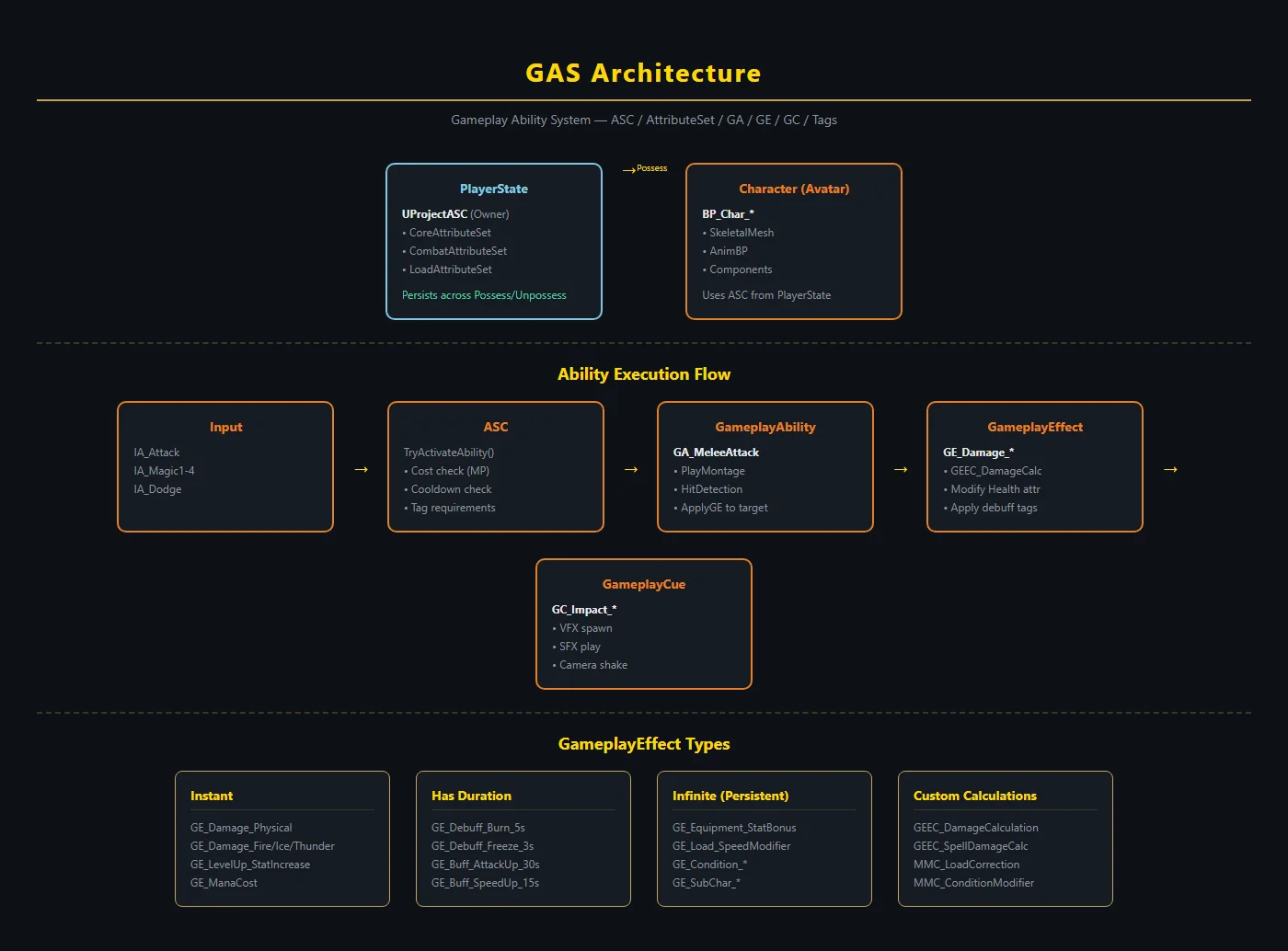Viewport: 1288px width, 951px height.
Task: Select the Character (Avatar) box title
Action: (x=794, y=189)
